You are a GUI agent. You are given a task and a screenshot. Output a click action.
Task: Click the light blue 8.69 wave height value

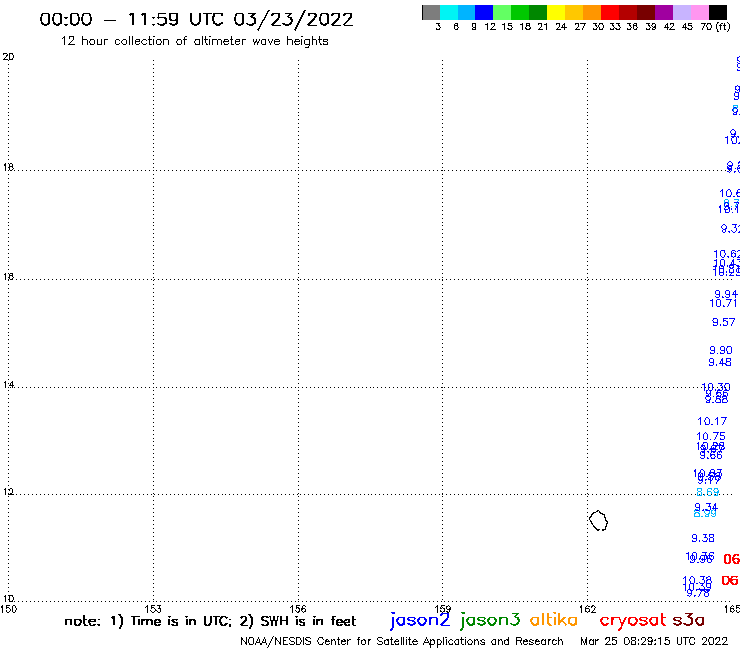tap(708, 492)
